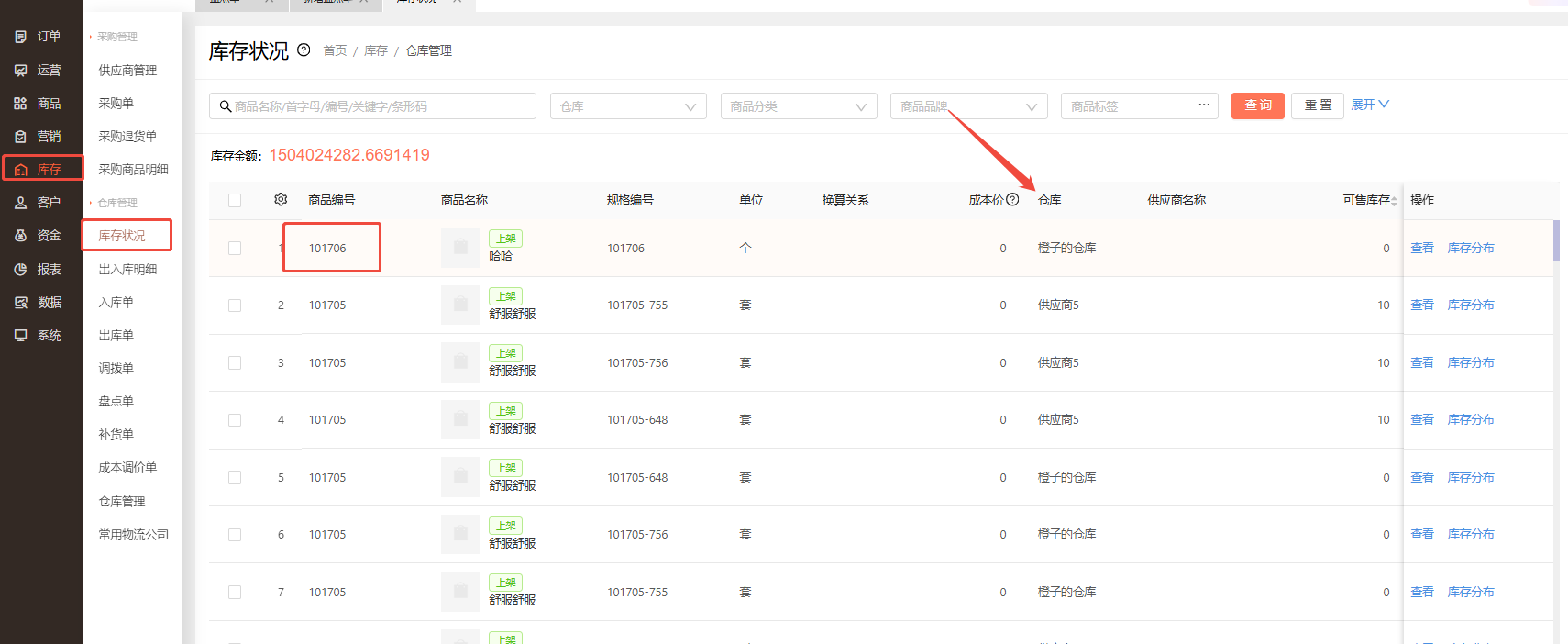Check checkbox of row 4
Screen dimensions: 1568x644
click(x=235, y=420)
